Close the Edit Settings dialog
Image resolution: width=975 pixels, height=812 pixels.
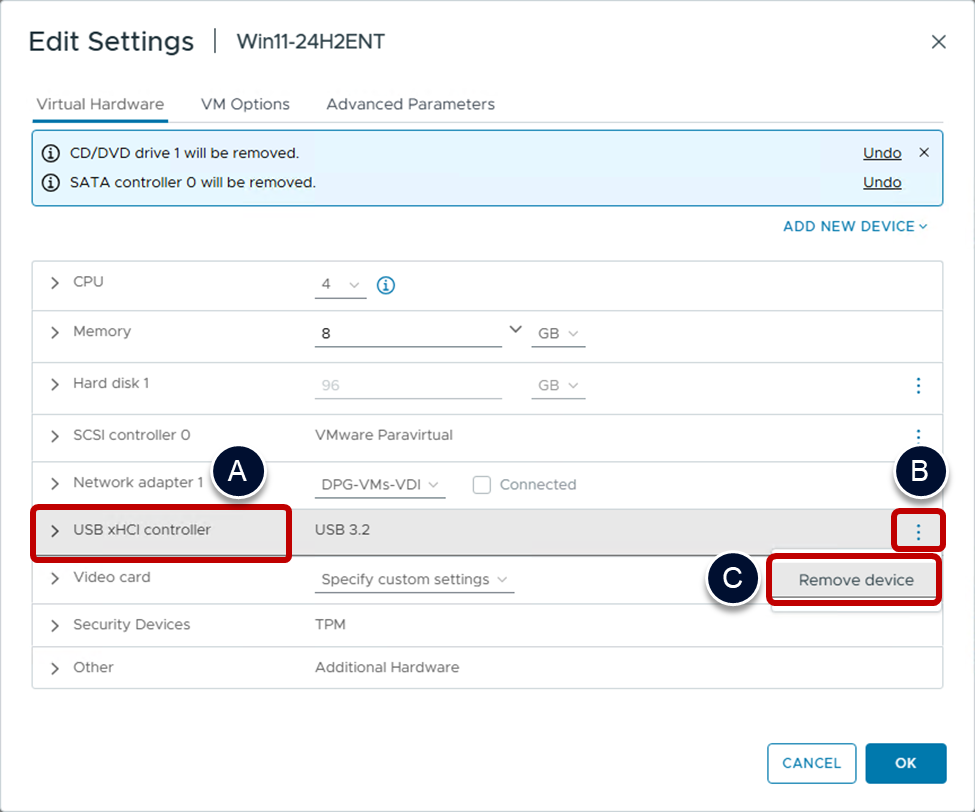point(938,42)
